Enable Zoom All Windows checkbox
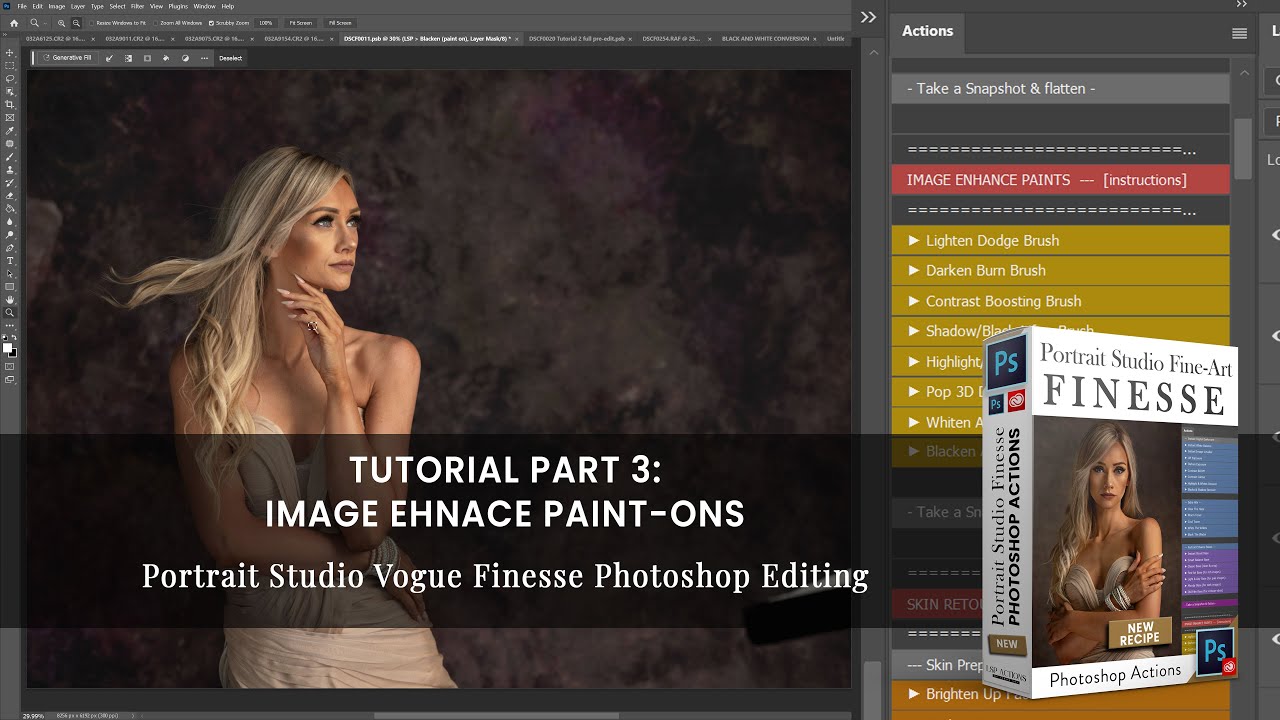Screen dimensions: 1280x720 [x=155, y=23]
